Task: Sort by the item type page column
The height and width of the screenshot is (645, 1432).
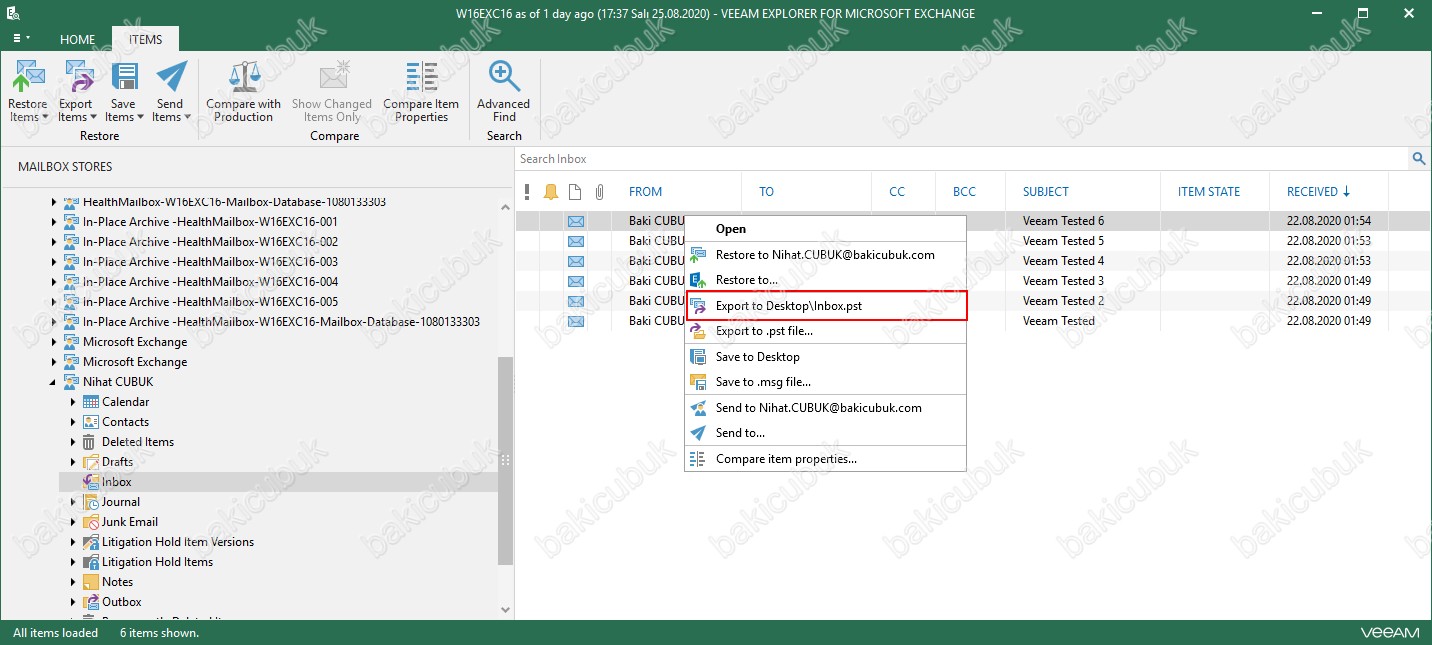Action: click(575, 192)
